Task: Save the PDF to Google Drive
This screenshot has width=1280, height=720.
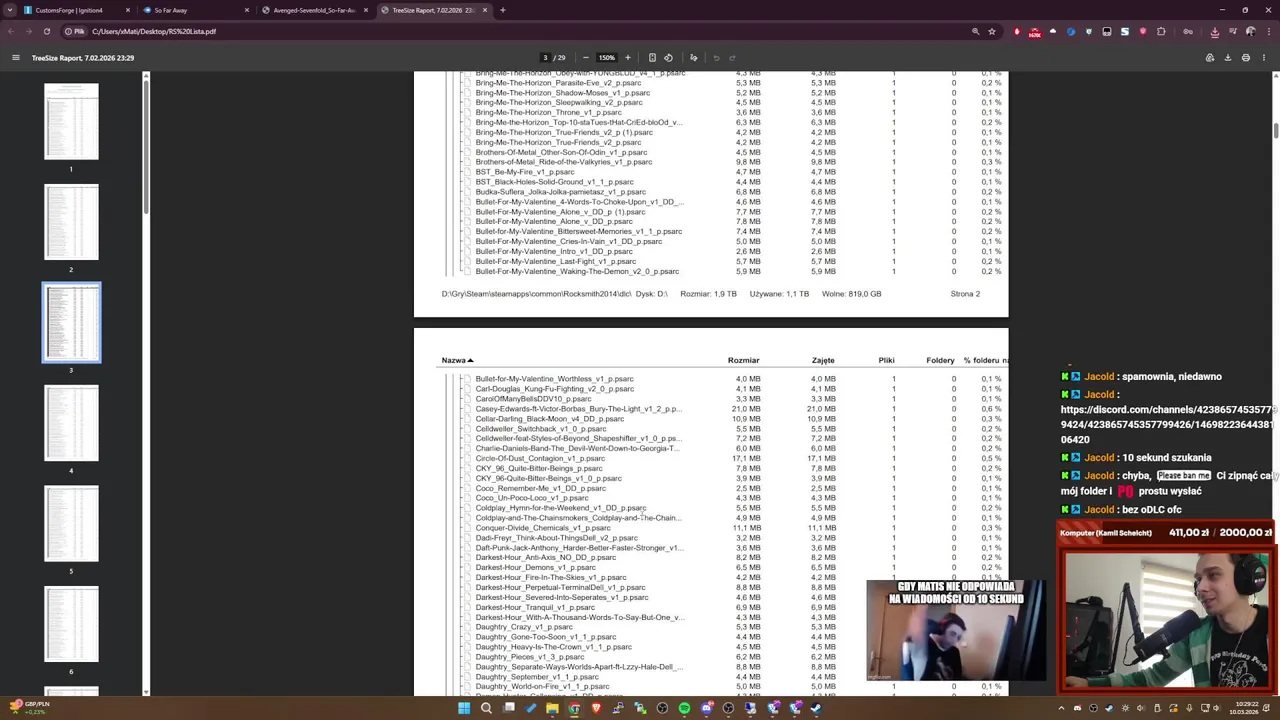Action: pos(1210,57)
